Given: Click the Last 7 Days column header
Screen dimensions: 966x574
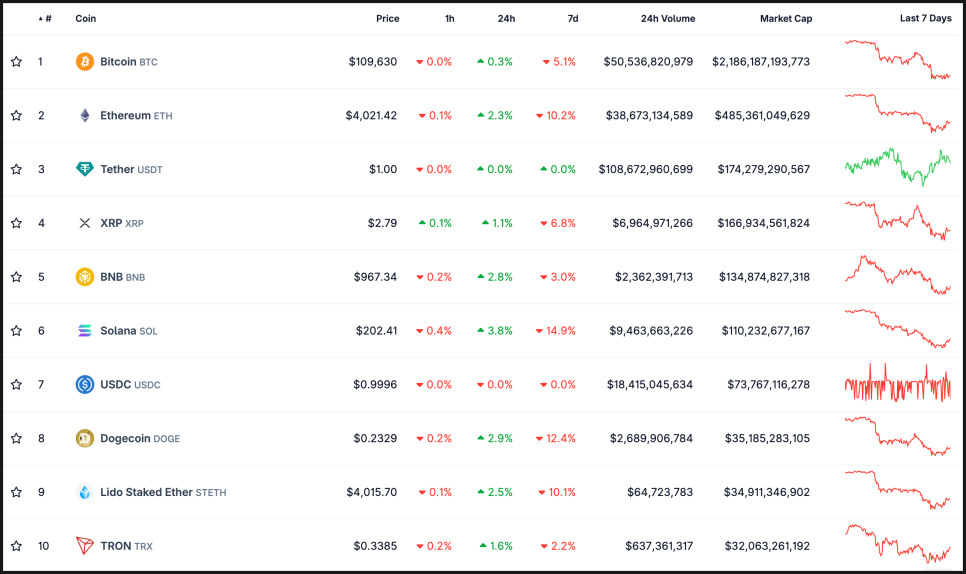Looking at the screenshot, I should pyautogui.click(x=925, y=18).
